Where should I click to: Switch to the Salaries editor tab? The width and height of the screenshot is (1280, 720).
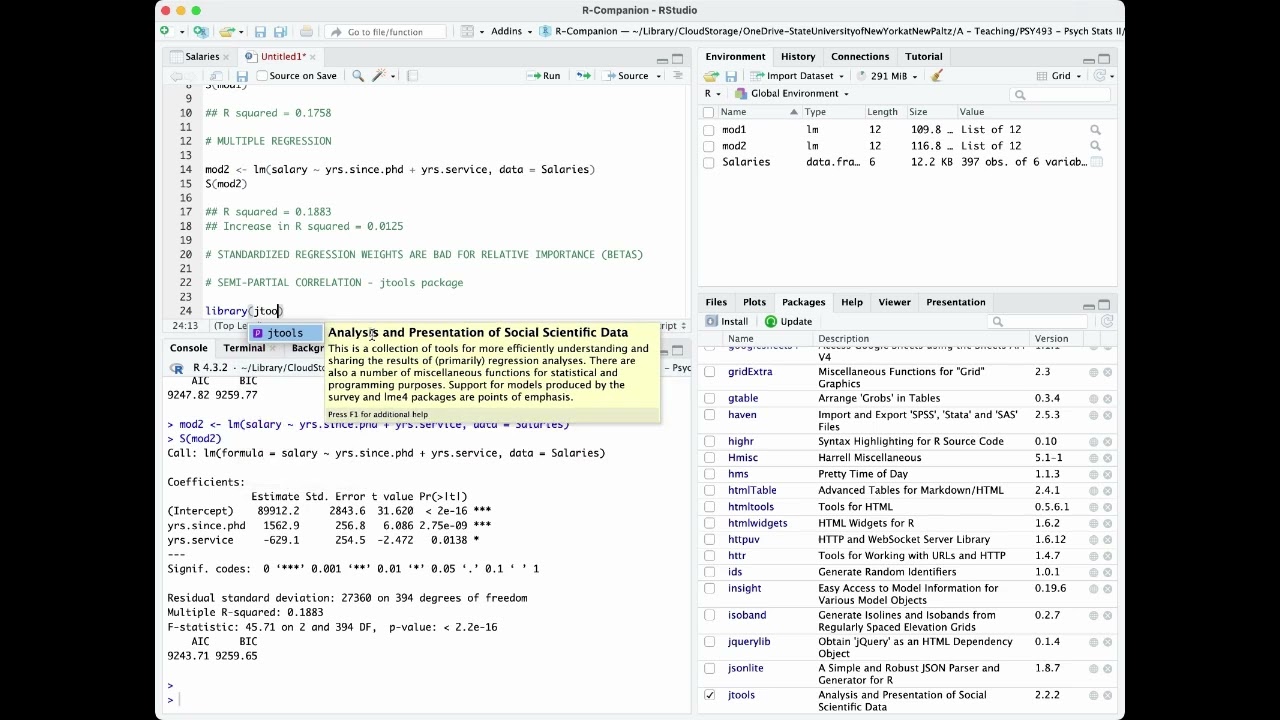coord(202,57)
